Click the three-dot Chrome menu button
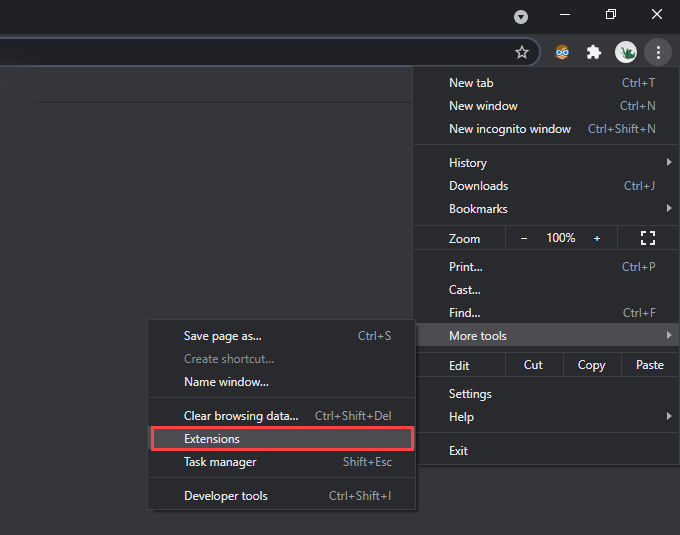This screenshot has width=680, height=535. [657, 52]
